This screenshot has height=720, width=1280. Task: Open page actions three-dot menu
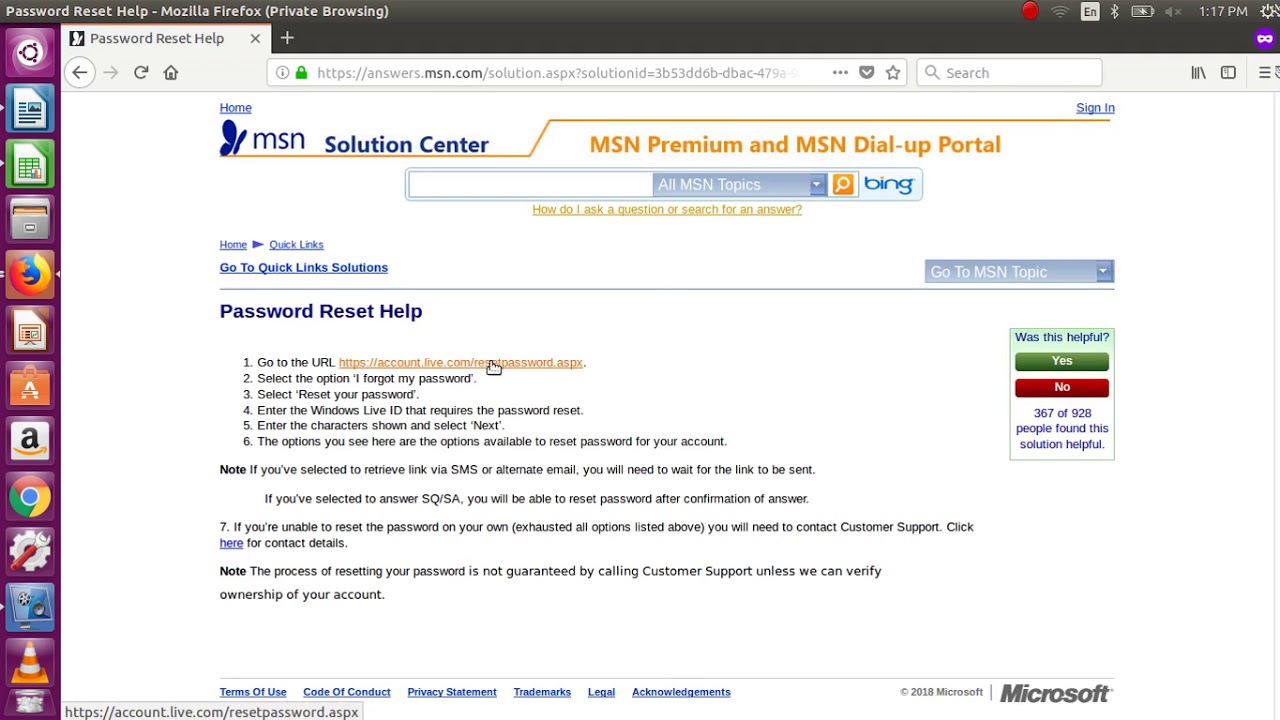[840, 72]
